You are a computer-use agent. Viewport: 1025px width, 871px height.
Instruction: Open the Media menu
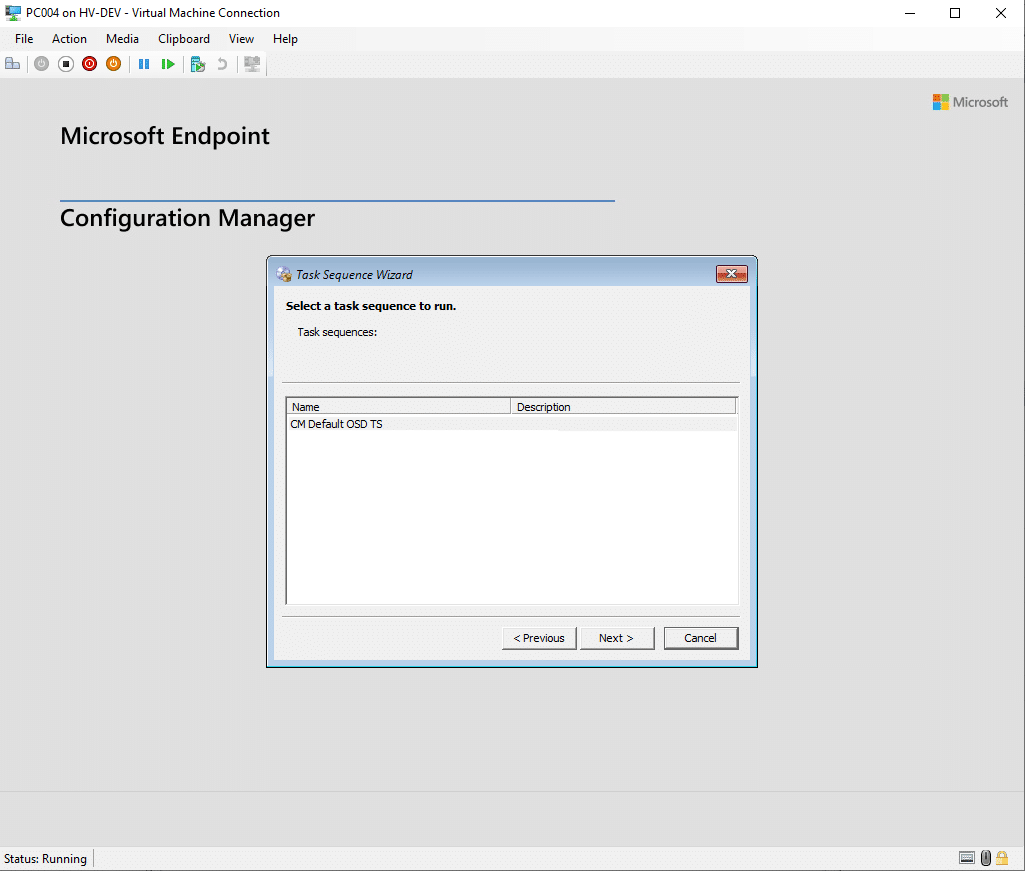click(122, 39)
